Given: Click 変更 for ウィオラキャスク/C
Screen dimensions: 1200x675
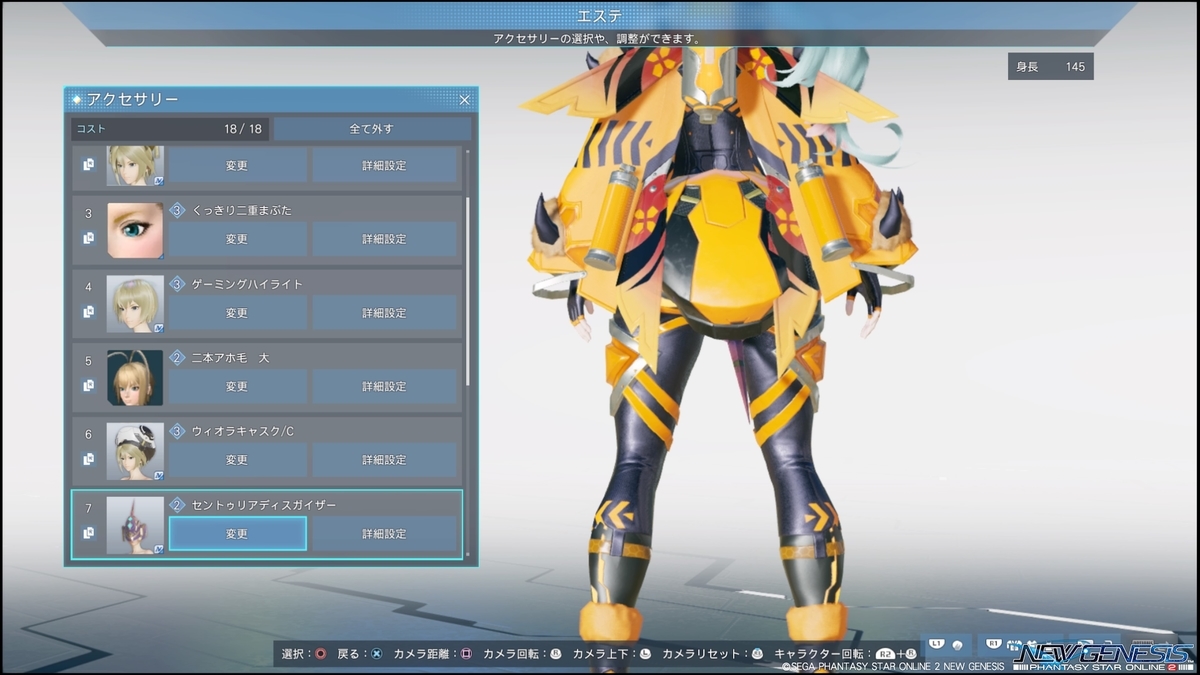Looking at the screenshot, I should coord(237,460).
